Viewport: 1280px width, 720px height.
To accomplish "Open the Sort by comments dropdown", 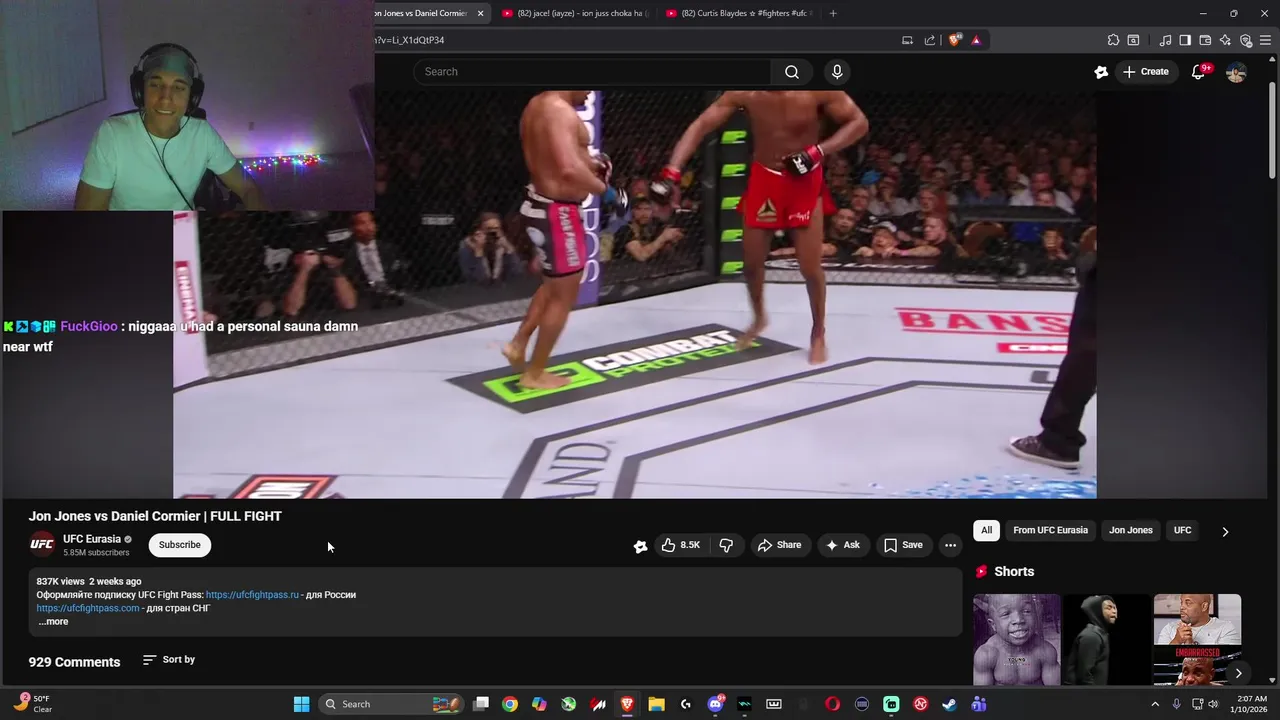I will point(169,660).
